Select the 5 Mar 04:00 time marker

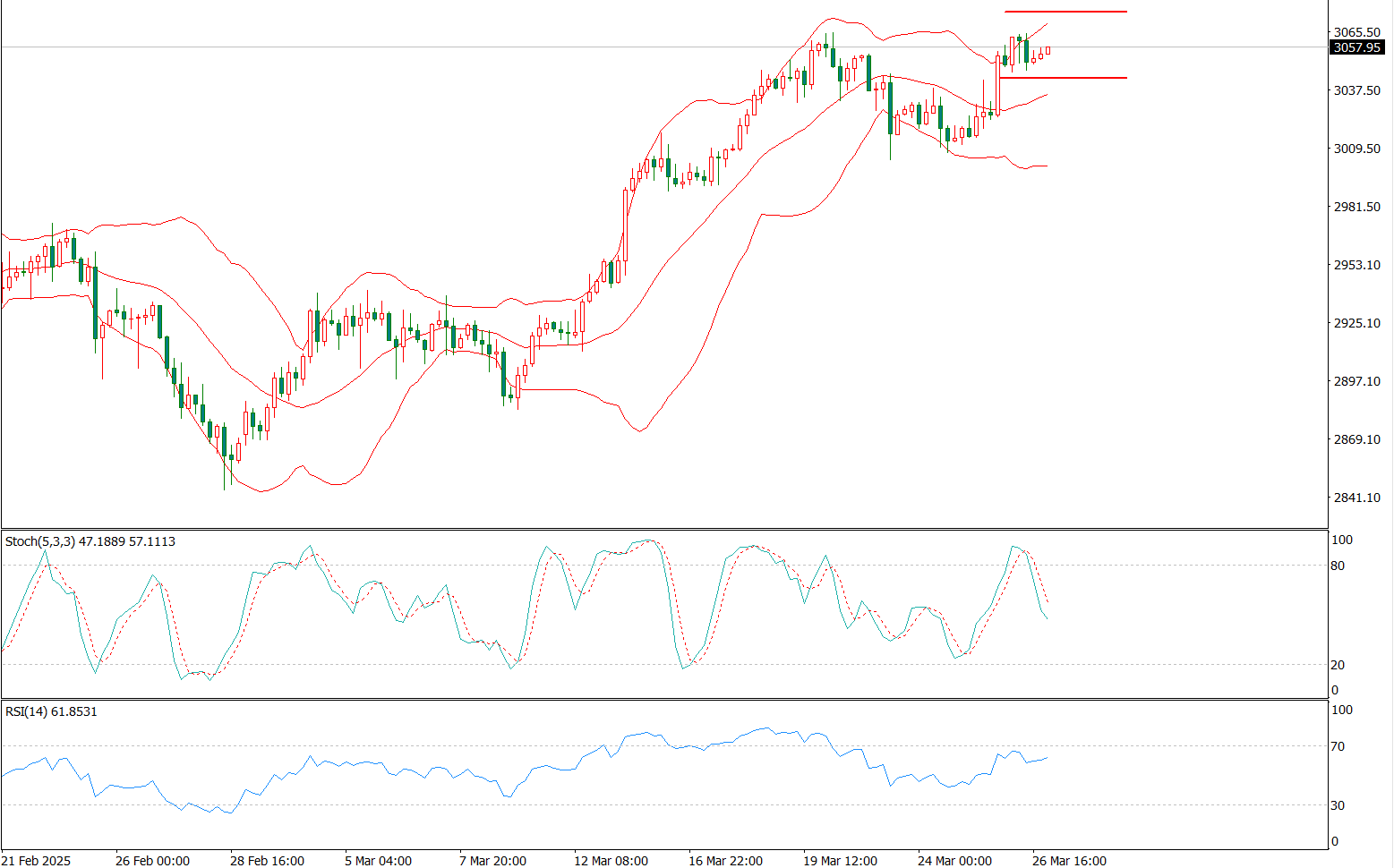pyautogui.click(x=379, y=861)
